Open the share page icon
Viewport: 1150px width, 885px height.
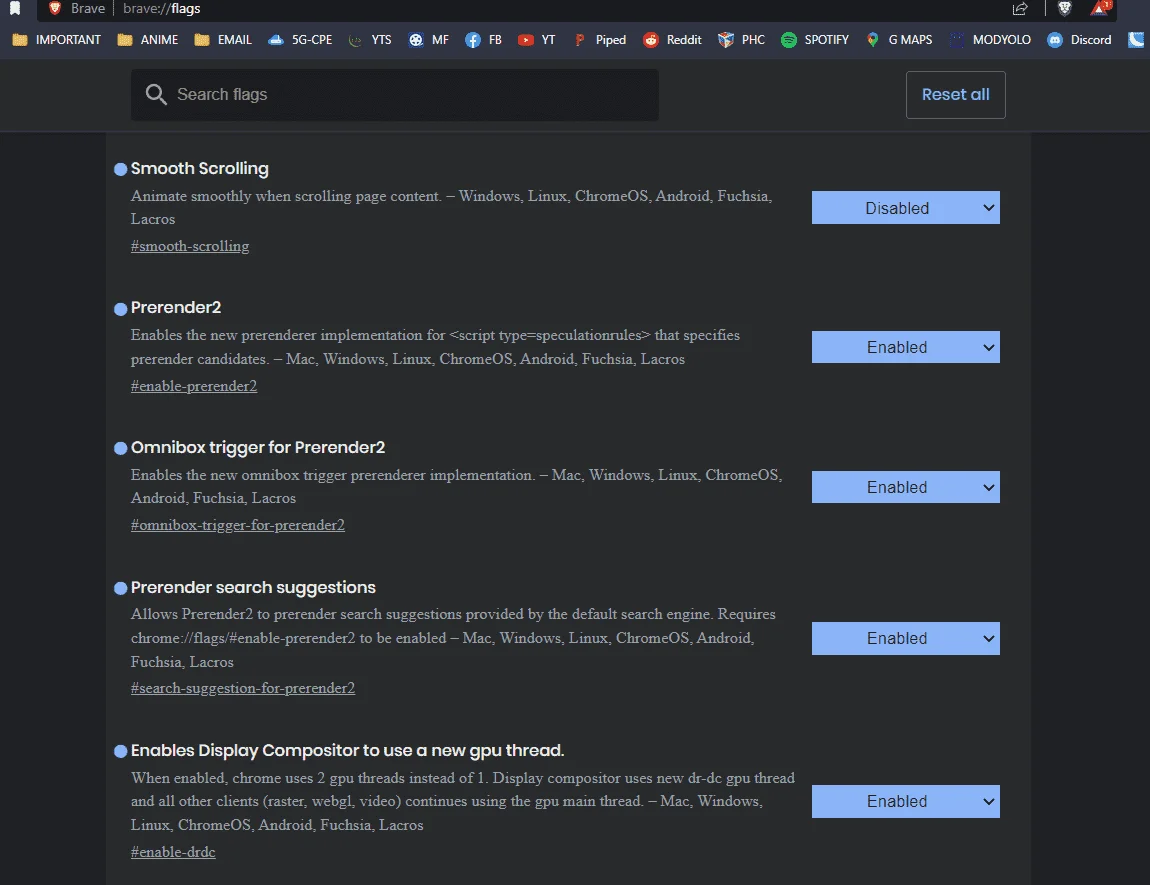pos(1020,9)
